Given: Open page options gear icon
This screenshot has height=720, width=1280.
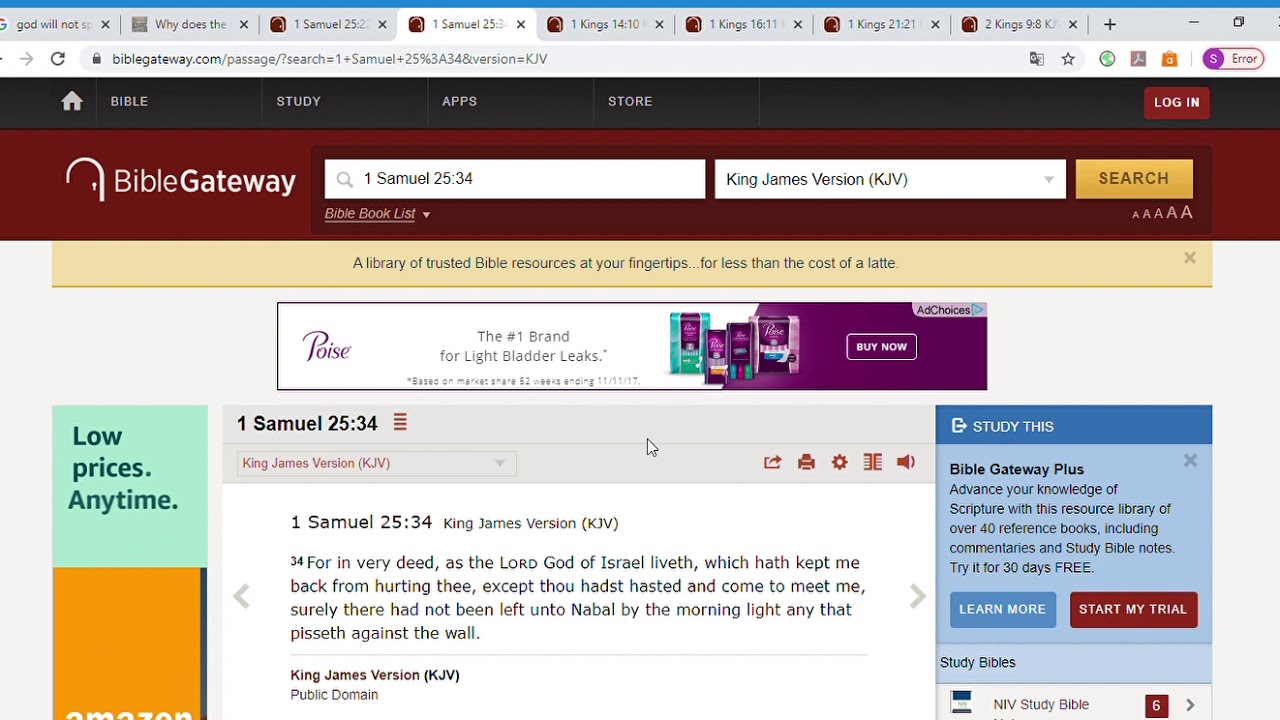Looking at the screenshot, I should tap(839, 462).
